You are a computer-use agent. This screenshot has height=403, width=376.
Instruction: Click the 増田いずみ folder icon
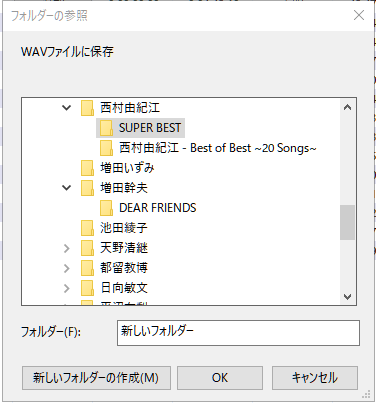pos(87,168)
